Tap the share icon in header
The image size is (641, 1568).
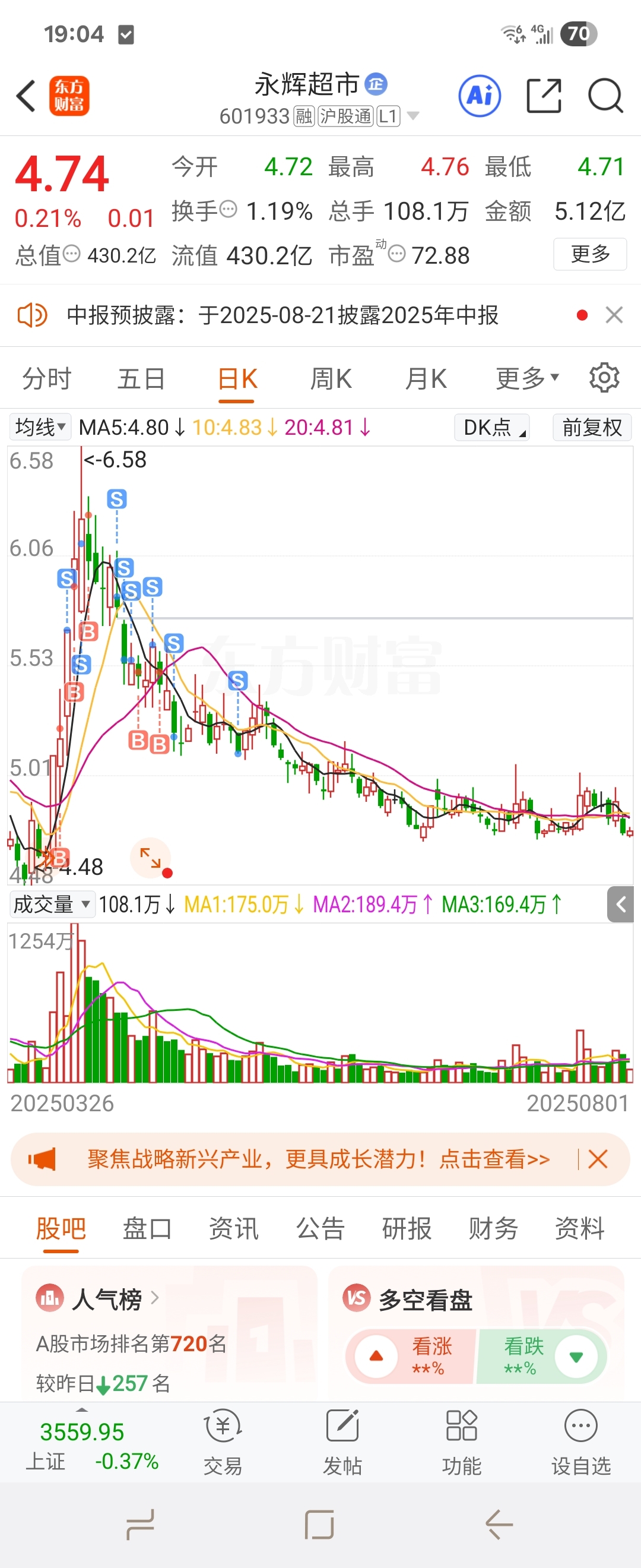click(x=543, y=96)
